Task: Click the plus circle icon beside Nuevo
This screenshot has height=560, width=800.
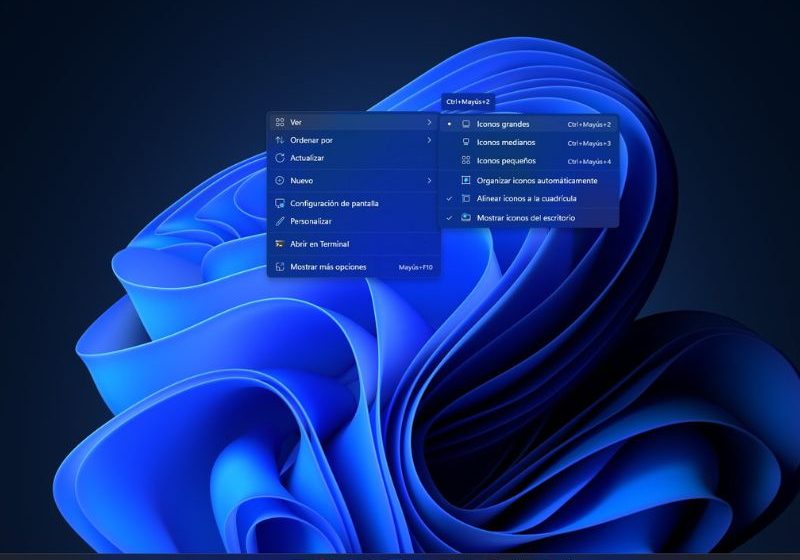Action: click(280, 181)
